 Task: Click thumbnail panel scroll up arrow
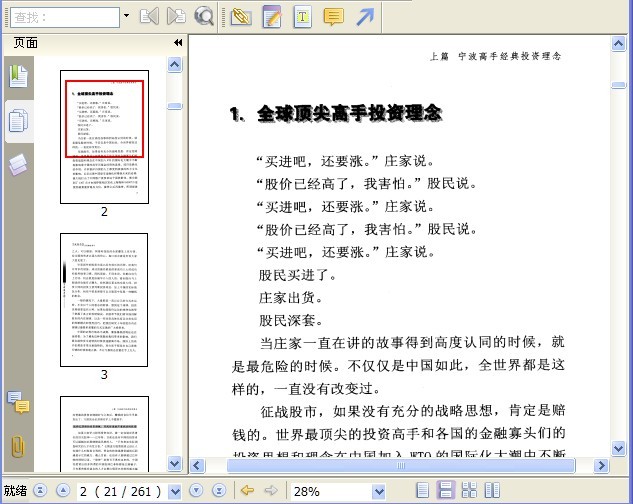pyautogui.click(x=174, y=64)
